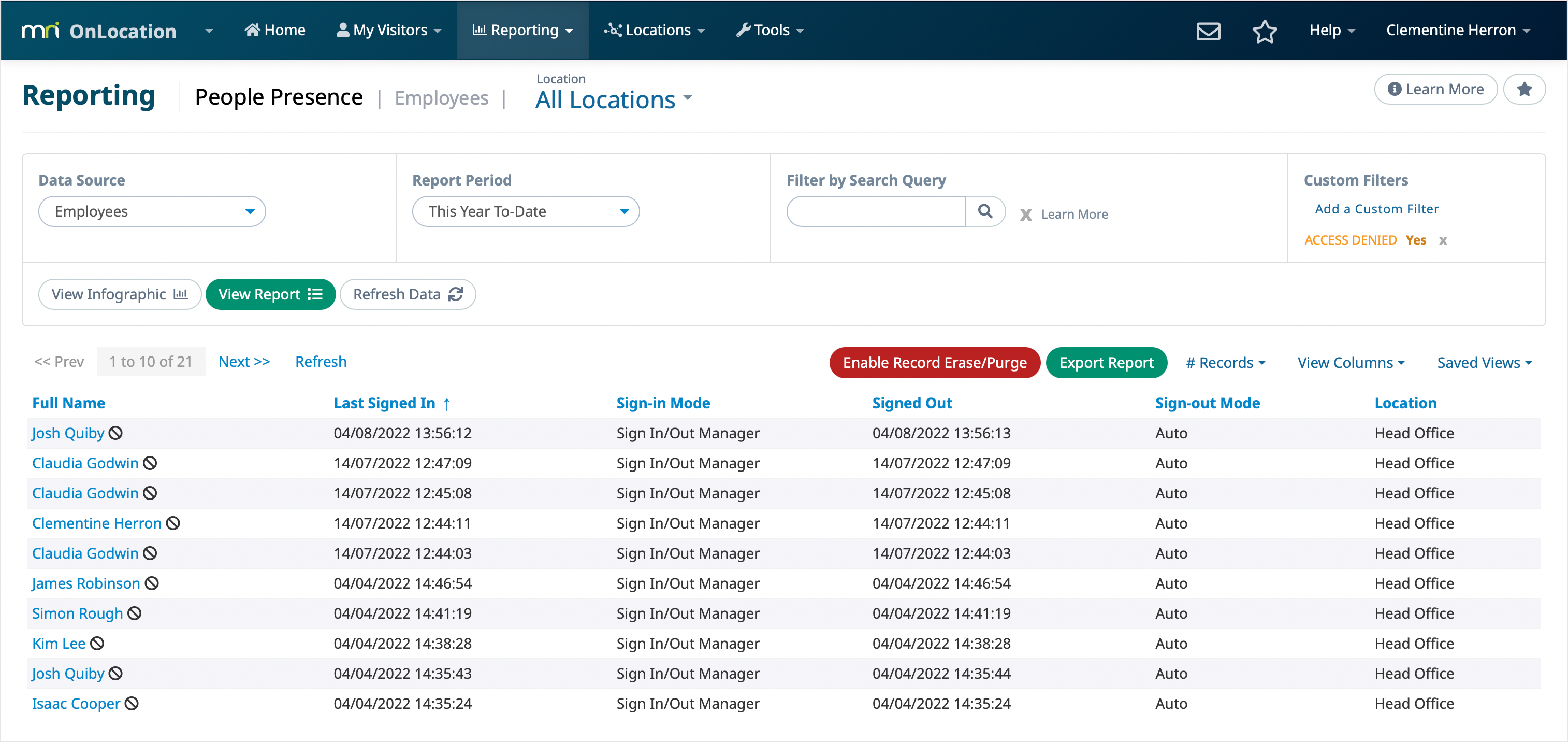Sort by the Full Name column header

[69, 403]
